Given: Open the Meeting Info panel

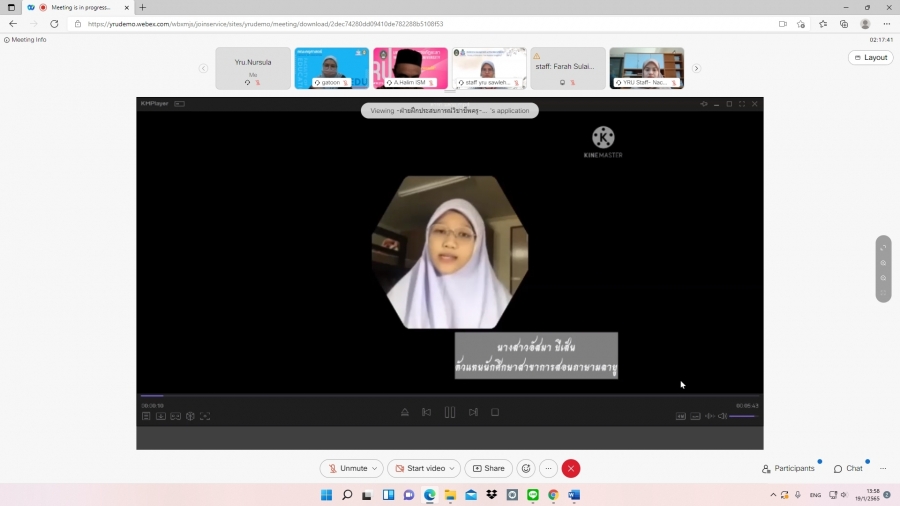Looking at the screenshot, I should (25, 40).
